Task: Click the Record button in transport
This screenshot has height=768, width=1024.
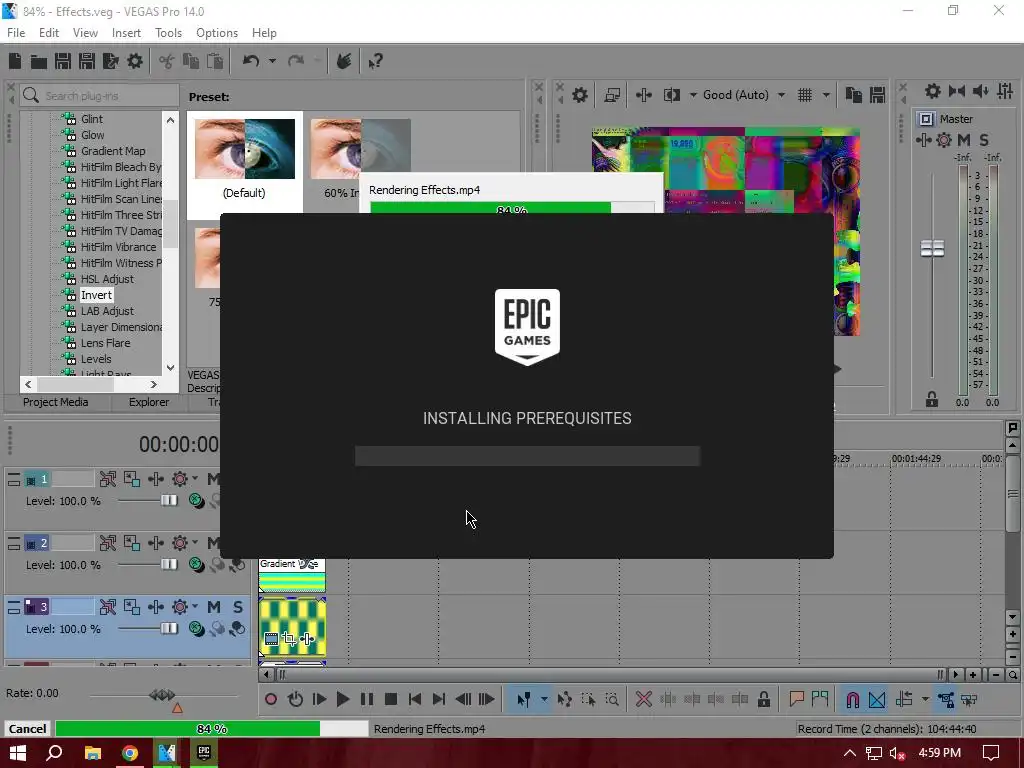Action: 271,700
